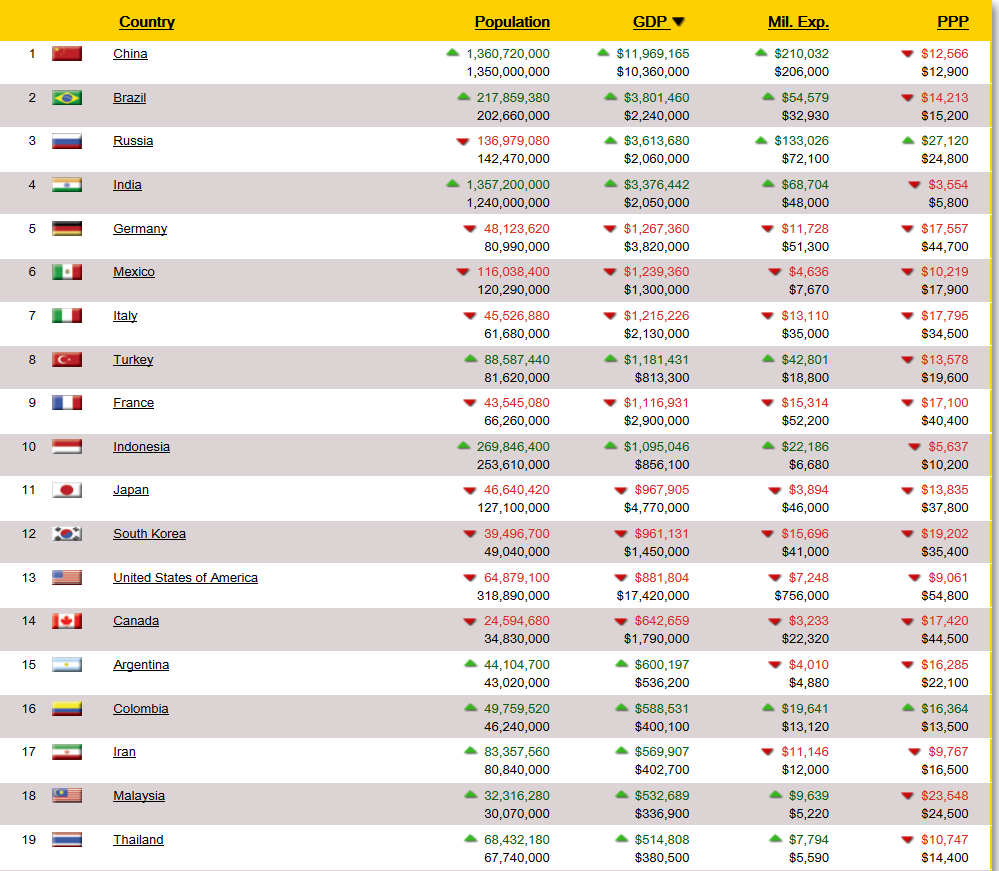This screenshot has width=999, height=871.
Task: Open the Russia country link
Action: tap(133, 141)
